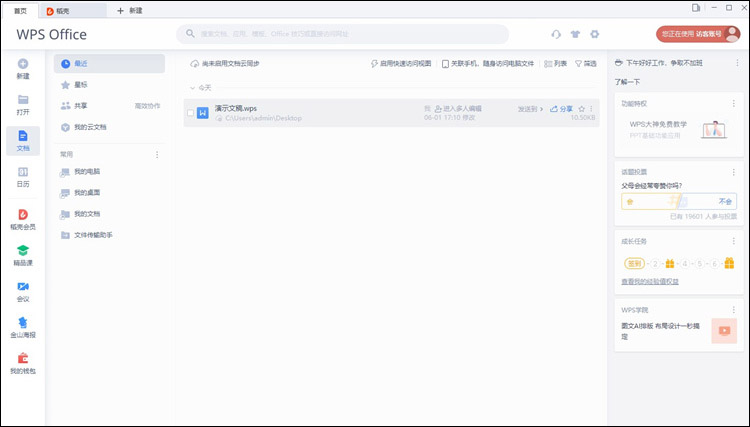
Task: Click the cloud sync icon 尚未启用文档云同步
Action: (x=195, y=64)
